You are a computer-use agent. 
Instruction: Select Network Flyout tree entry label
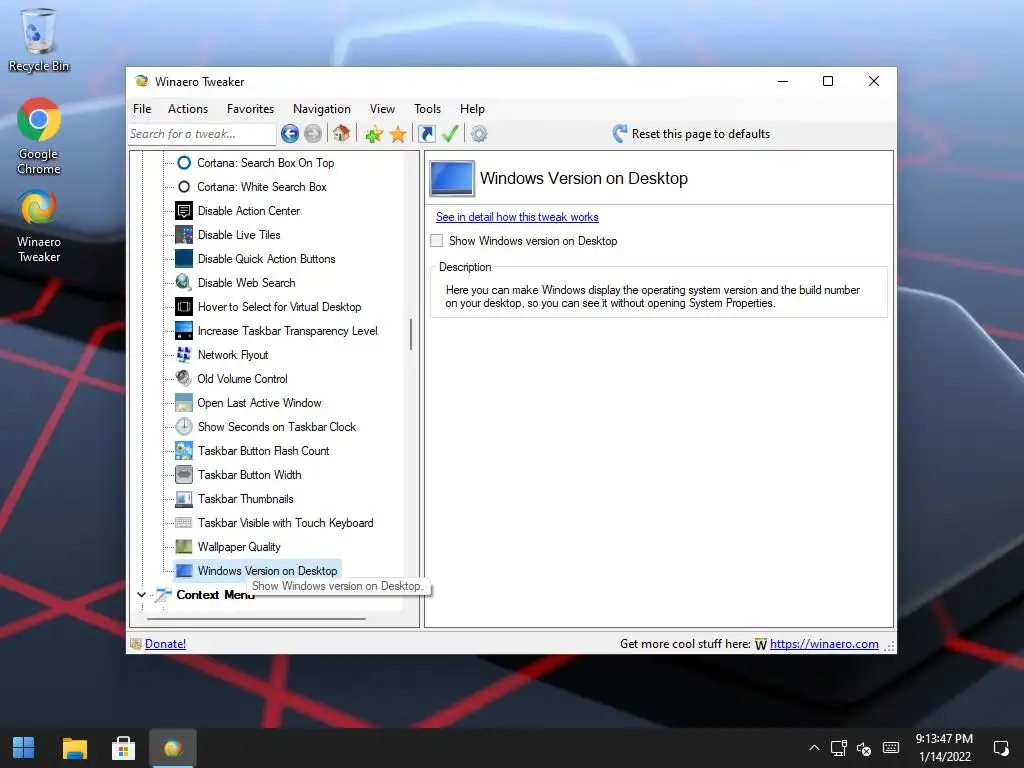[x=233, y=355]
